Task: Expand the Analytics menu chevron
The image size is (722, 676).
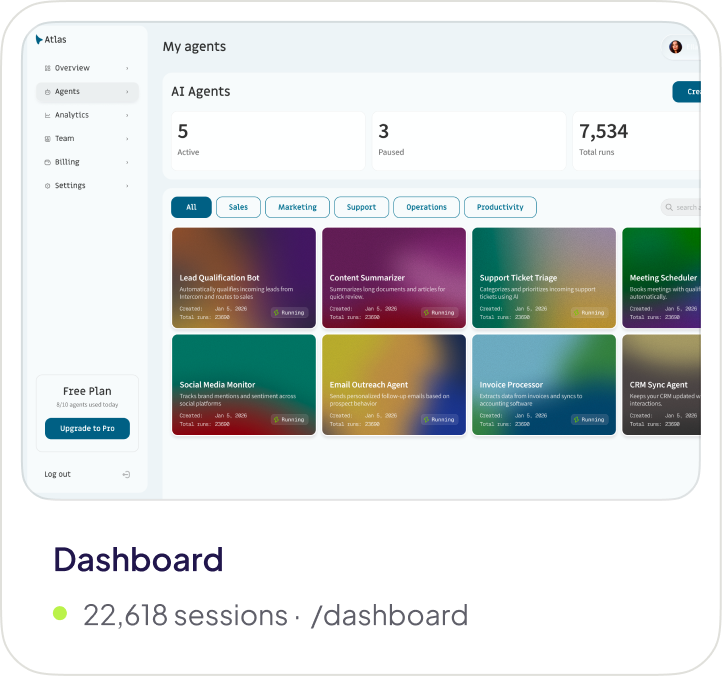Action: [127, 115]
